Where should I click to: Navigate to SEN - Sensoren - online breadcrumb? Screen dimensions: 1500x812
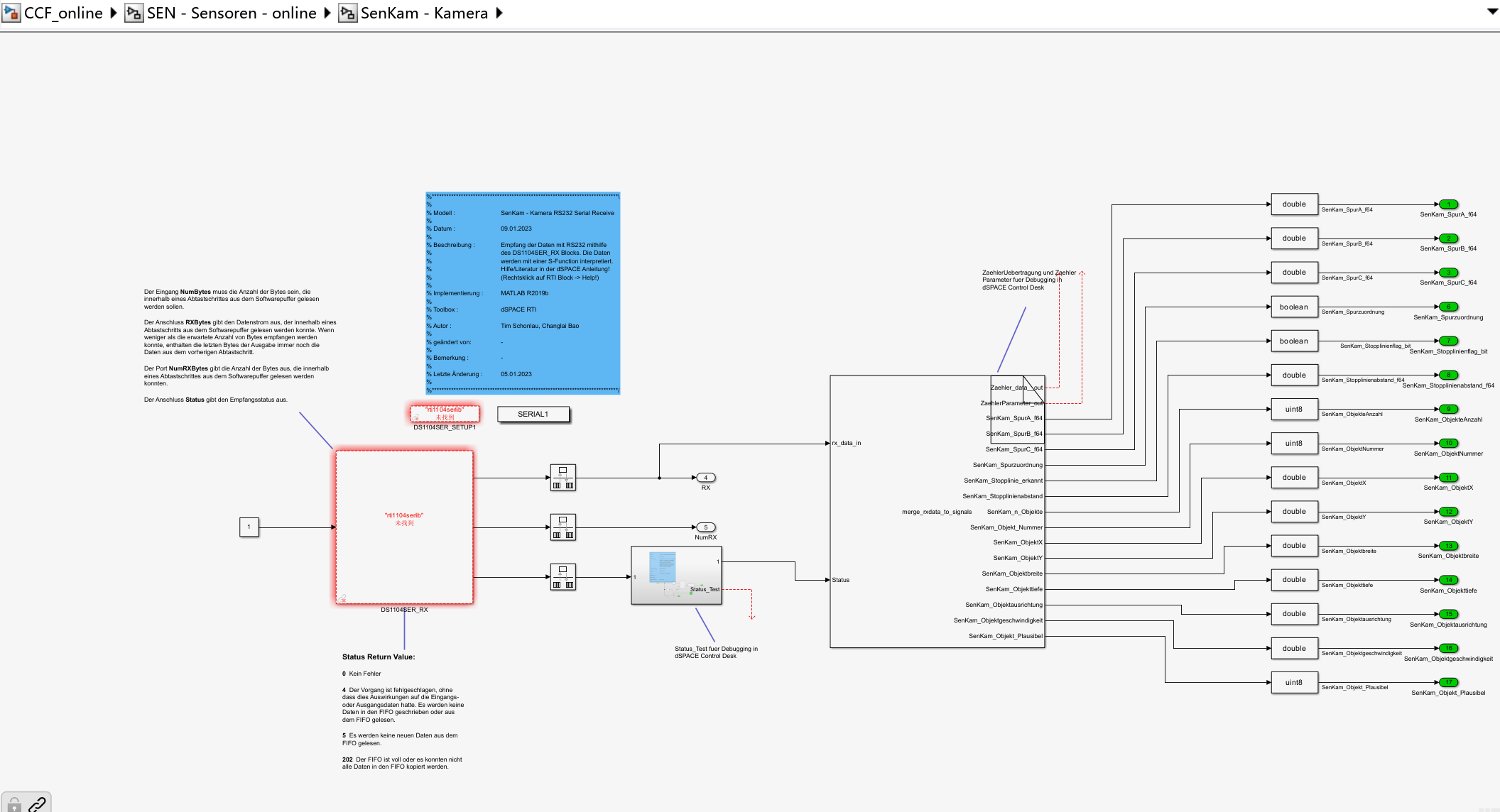232,13
